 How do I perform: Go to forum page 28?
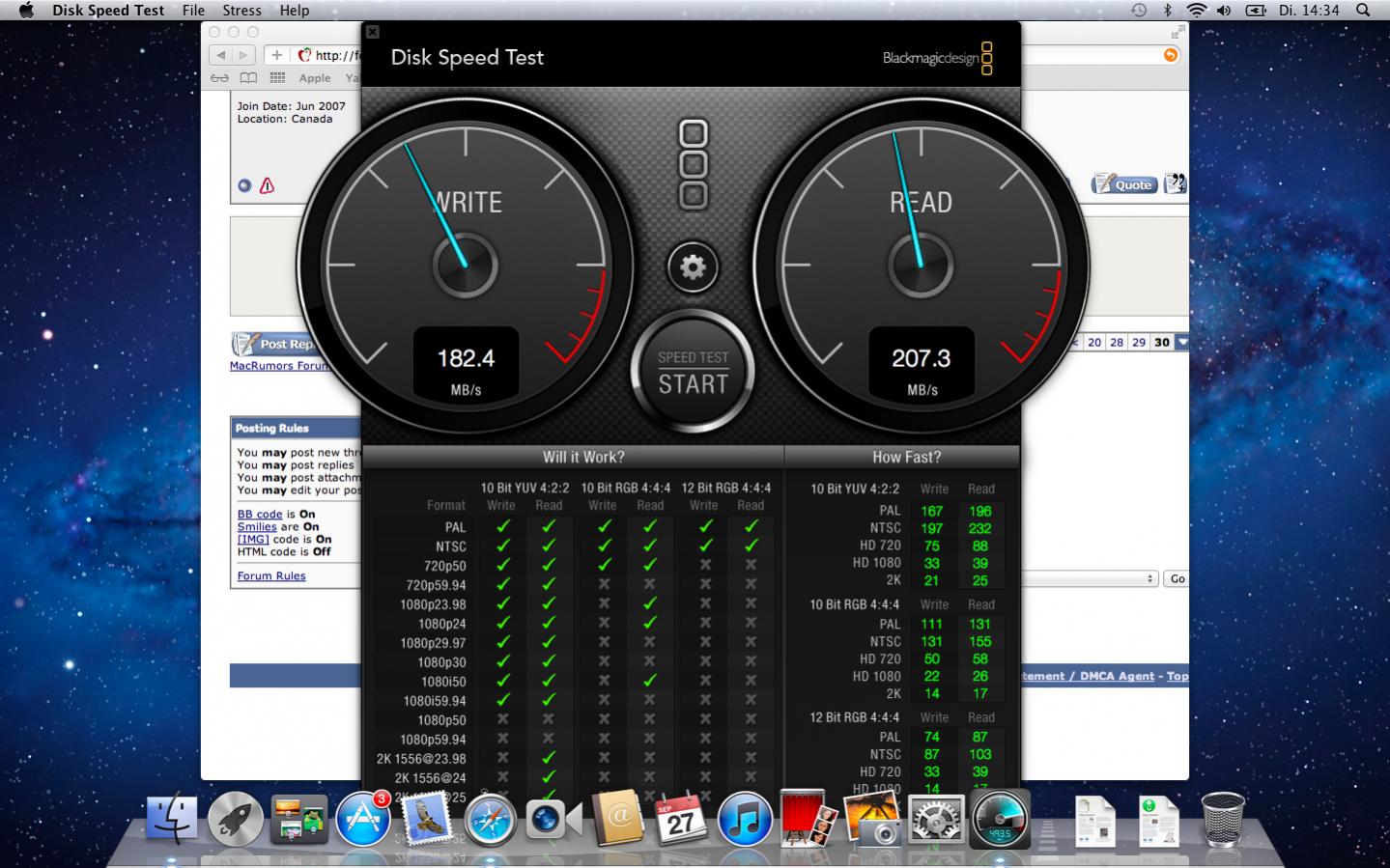[1117, 342]
